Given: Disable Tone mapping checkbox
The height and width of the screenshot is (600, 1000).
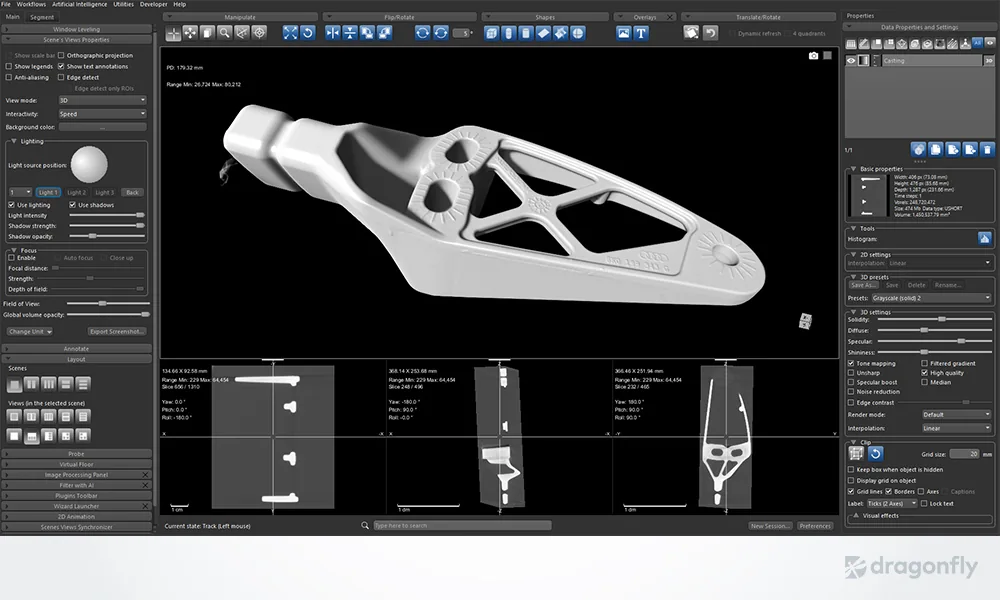Looking at the screenshot, I should pyautogui.click(x=851, y=363).
